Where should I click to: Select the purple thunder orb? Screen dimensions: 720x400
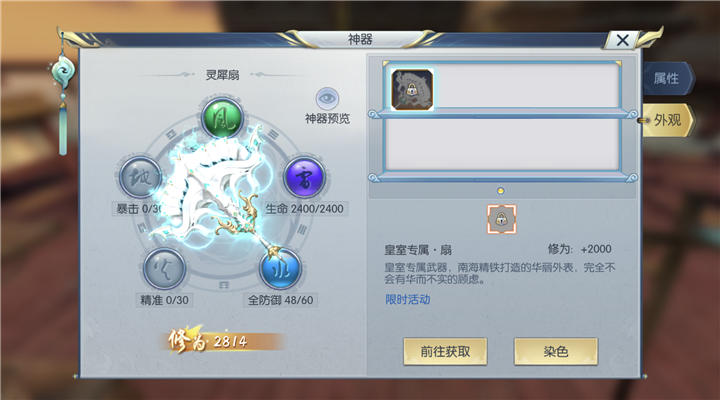pyautogui.click(x=304, y=178)
